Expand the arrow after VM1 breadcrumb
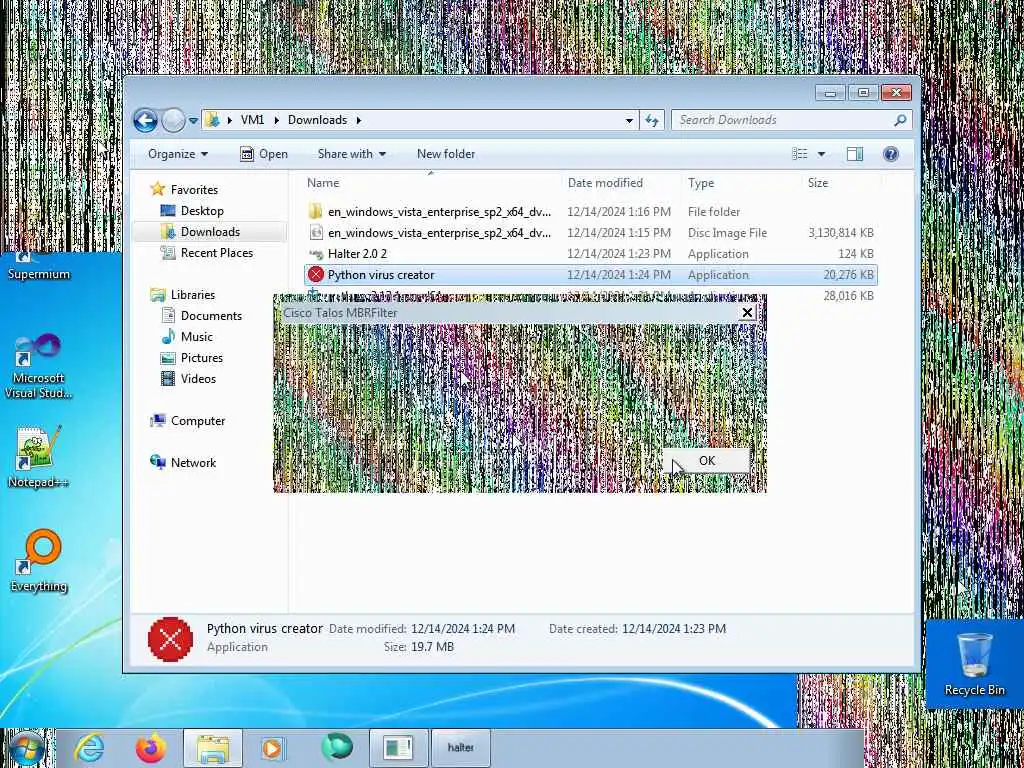 (276, 121)
